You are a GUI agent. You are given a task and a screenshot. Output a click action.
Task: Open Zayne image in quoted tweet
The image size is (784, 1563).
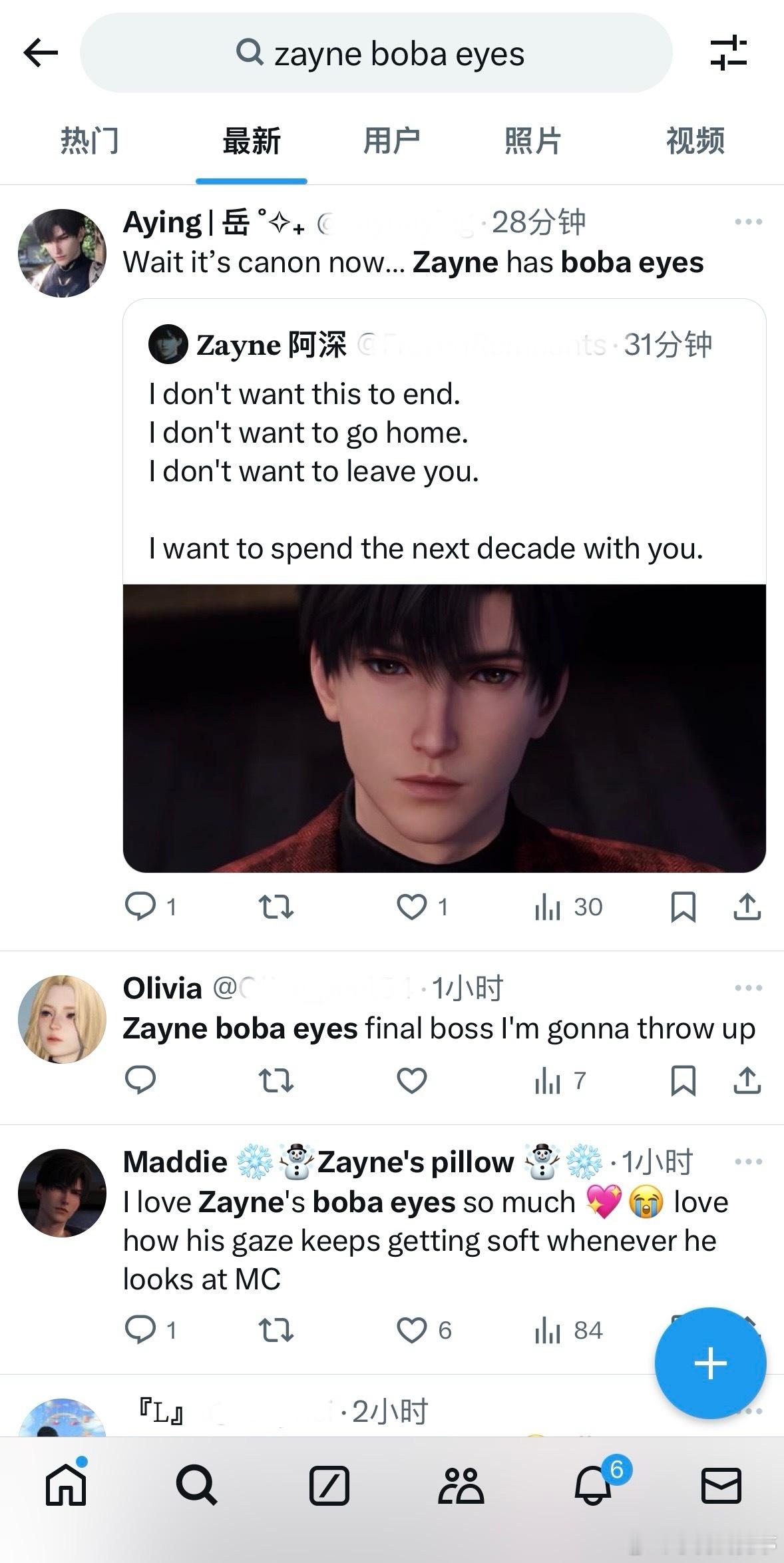click(445, 728)
